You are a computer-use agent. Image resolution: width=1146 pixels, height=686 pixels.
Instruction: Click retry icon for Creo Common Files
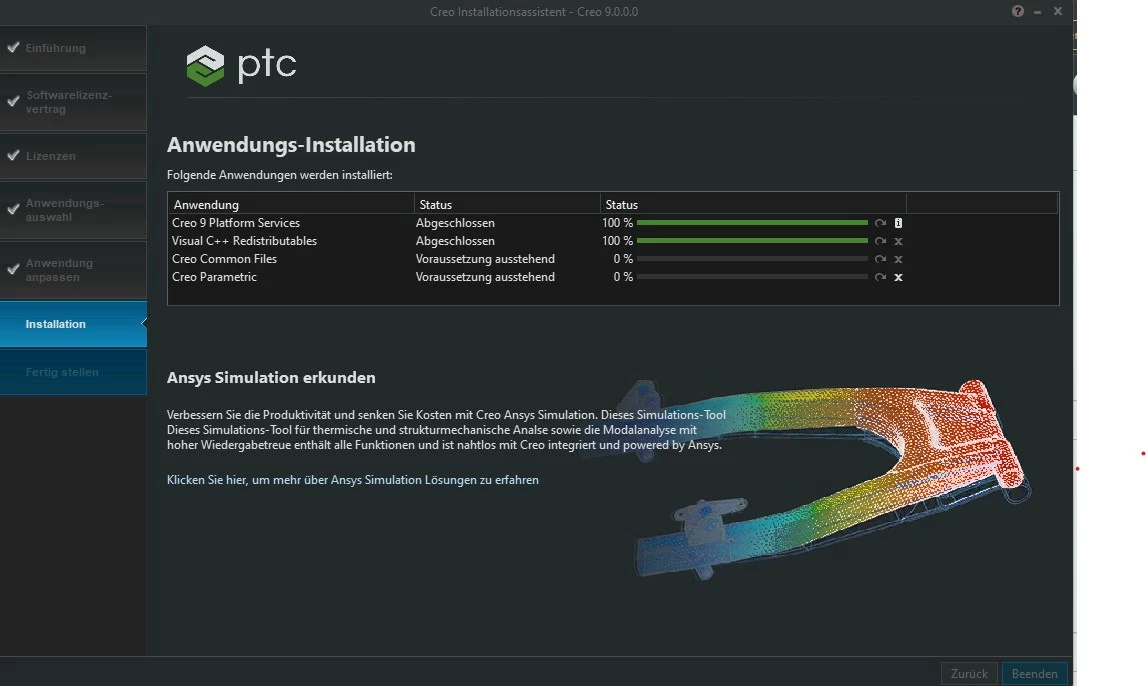click(x=880, y=259)
